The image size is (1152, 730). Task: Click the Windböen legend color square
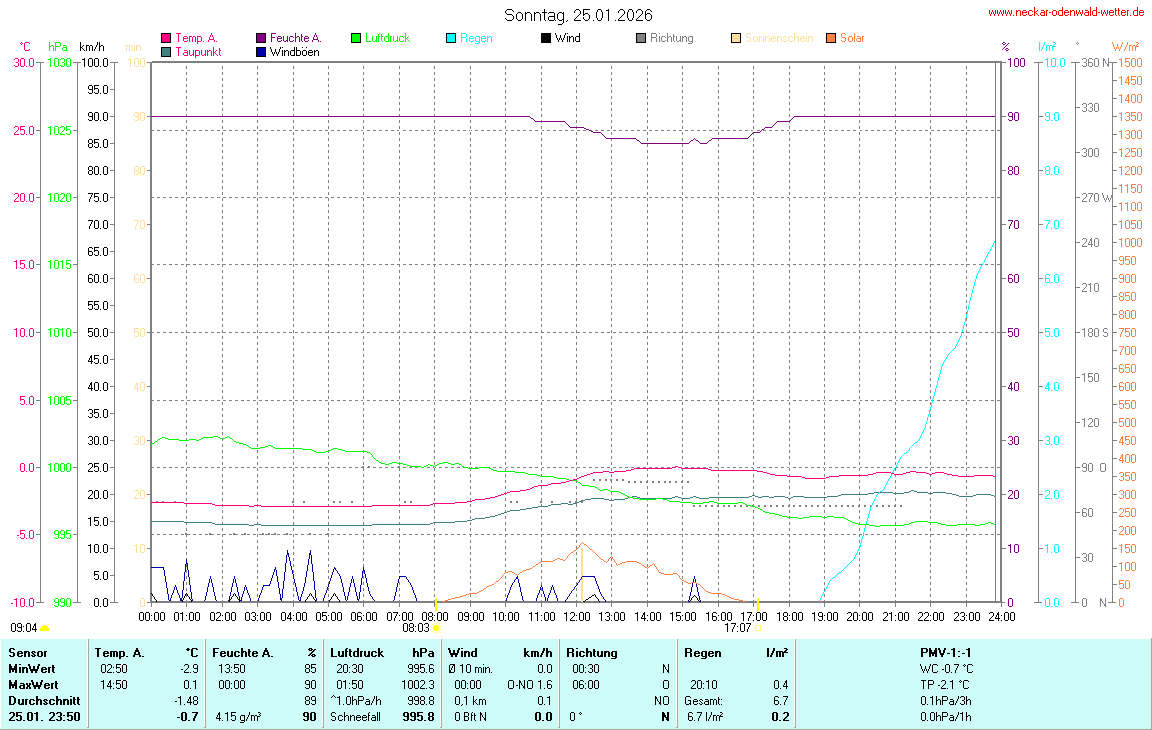point(261,51)
